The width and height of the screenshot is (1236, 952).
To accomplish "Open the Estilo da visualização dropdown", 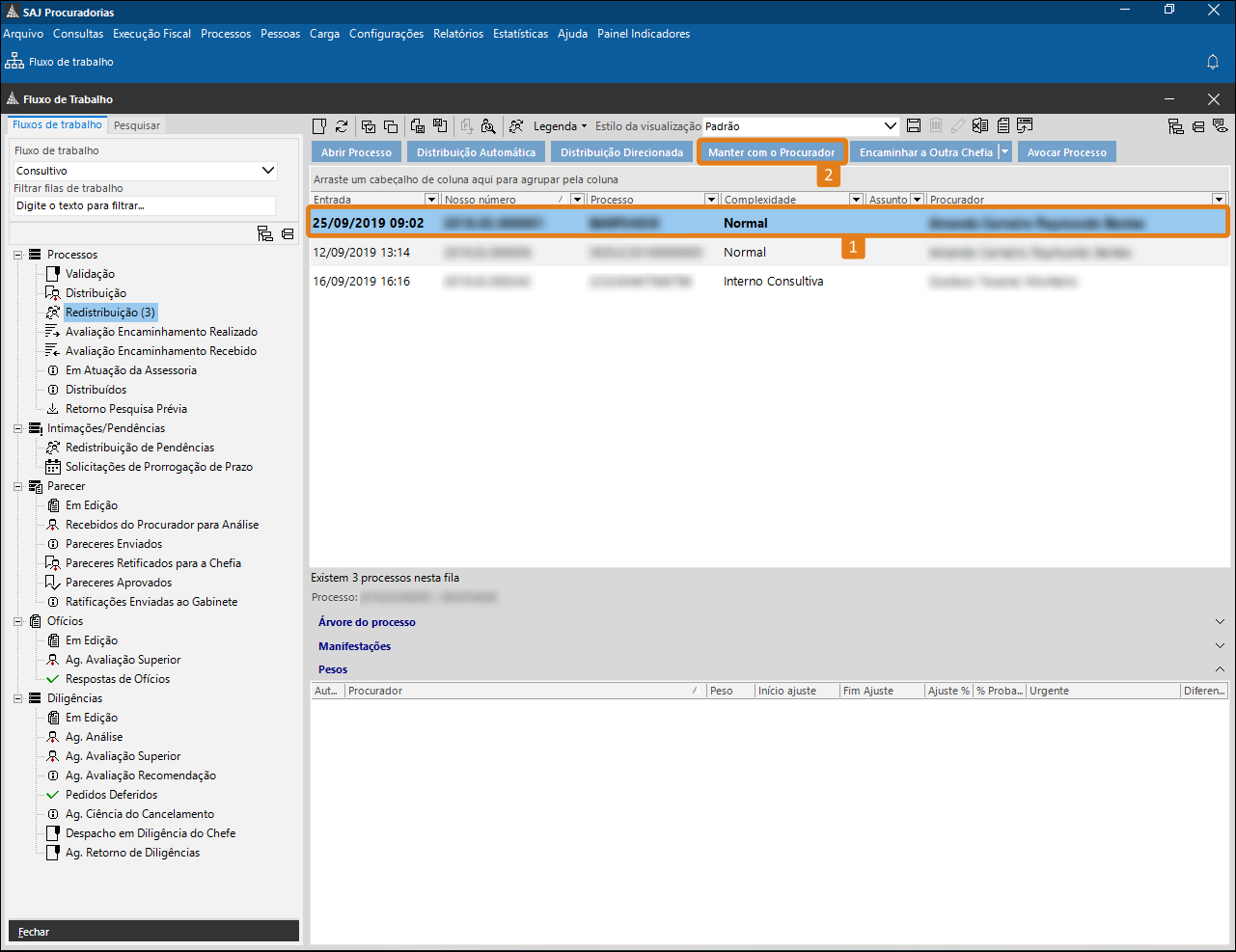I will tap(890, 126).
